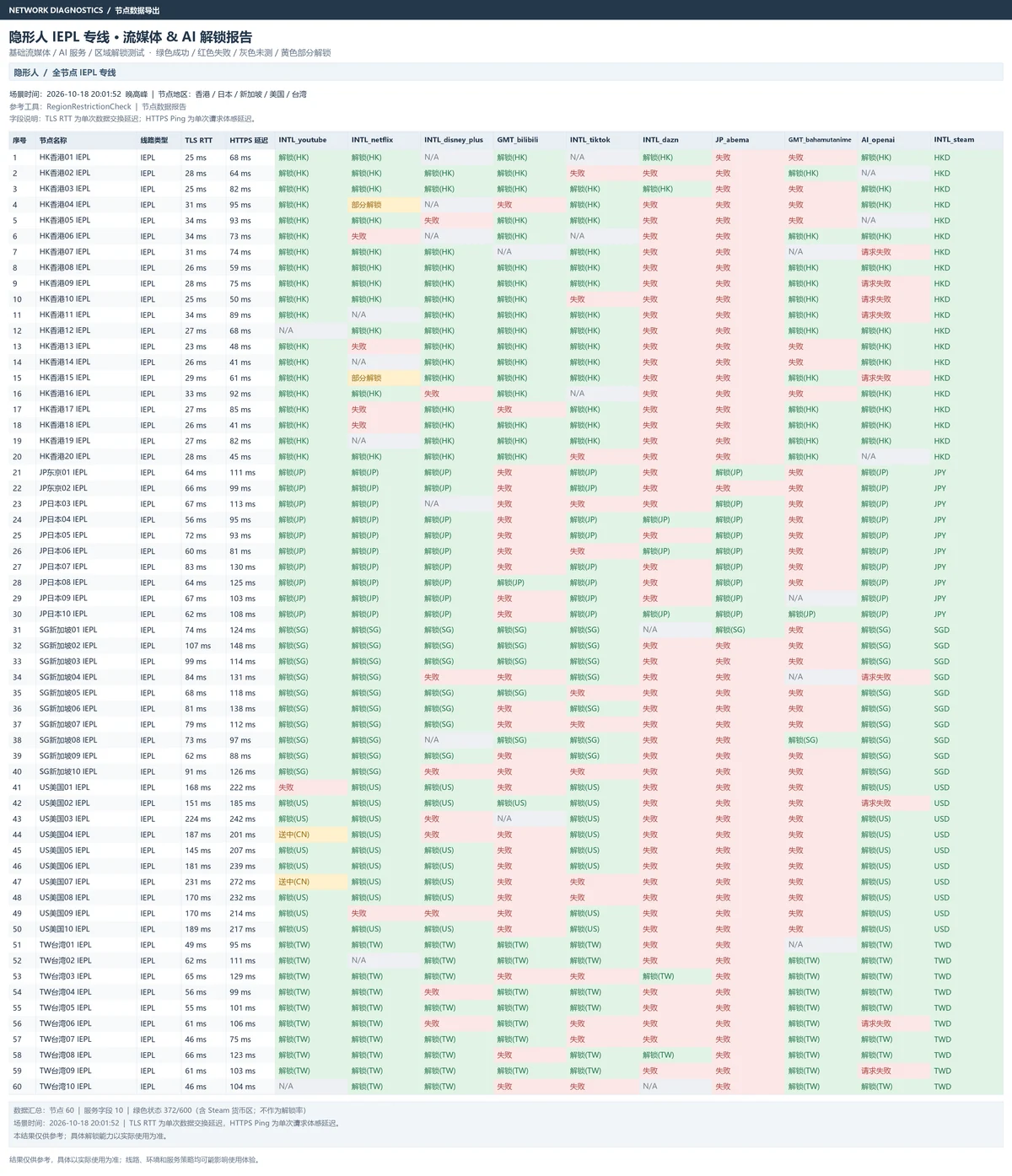Click the 节点名称 column header
Viewport: 1012px width, 1176px height.
coord(53,140)
